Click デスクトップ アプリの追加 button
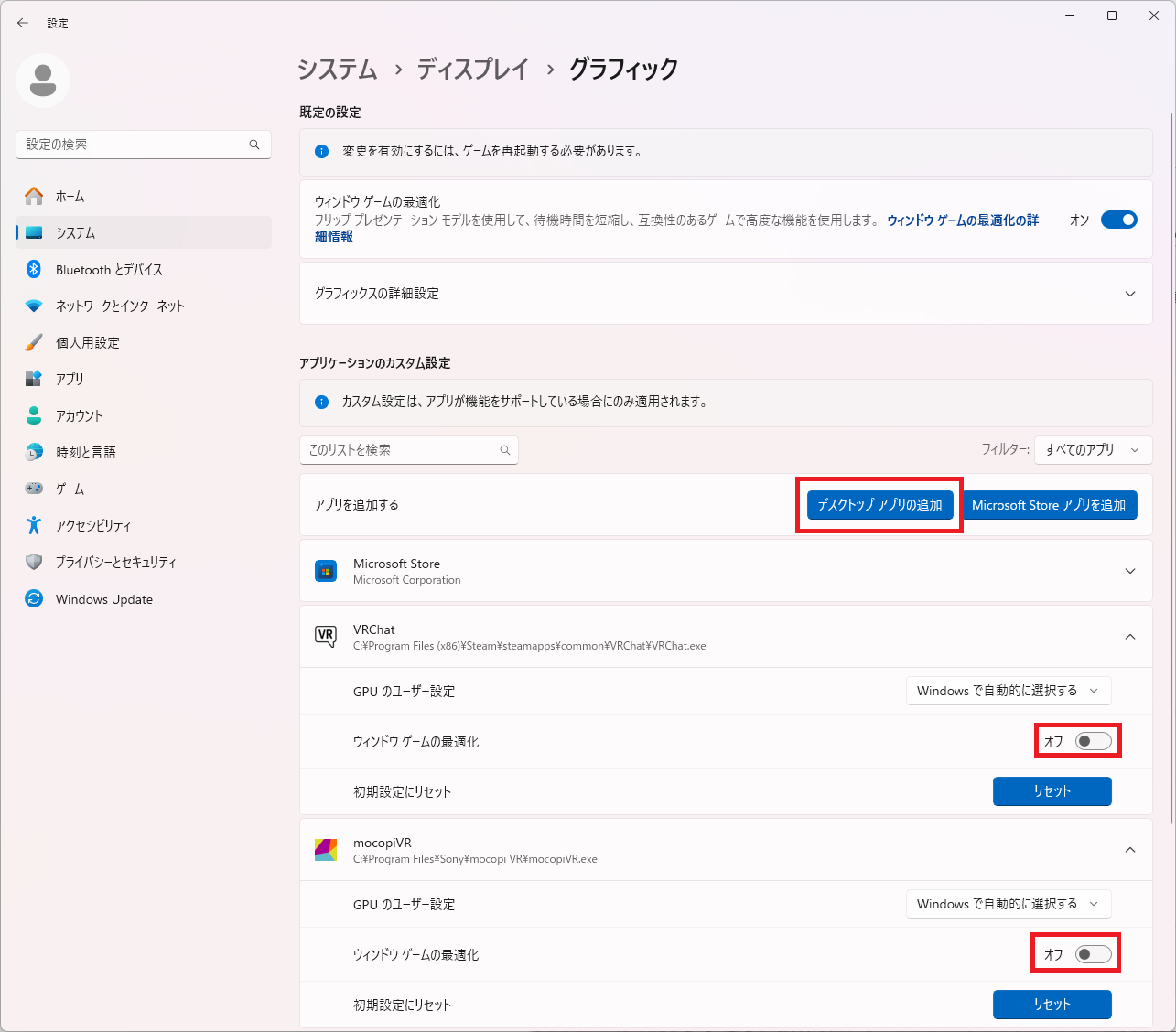The width and height of the screenshot is (1176, 1032). tap(879, 505)
